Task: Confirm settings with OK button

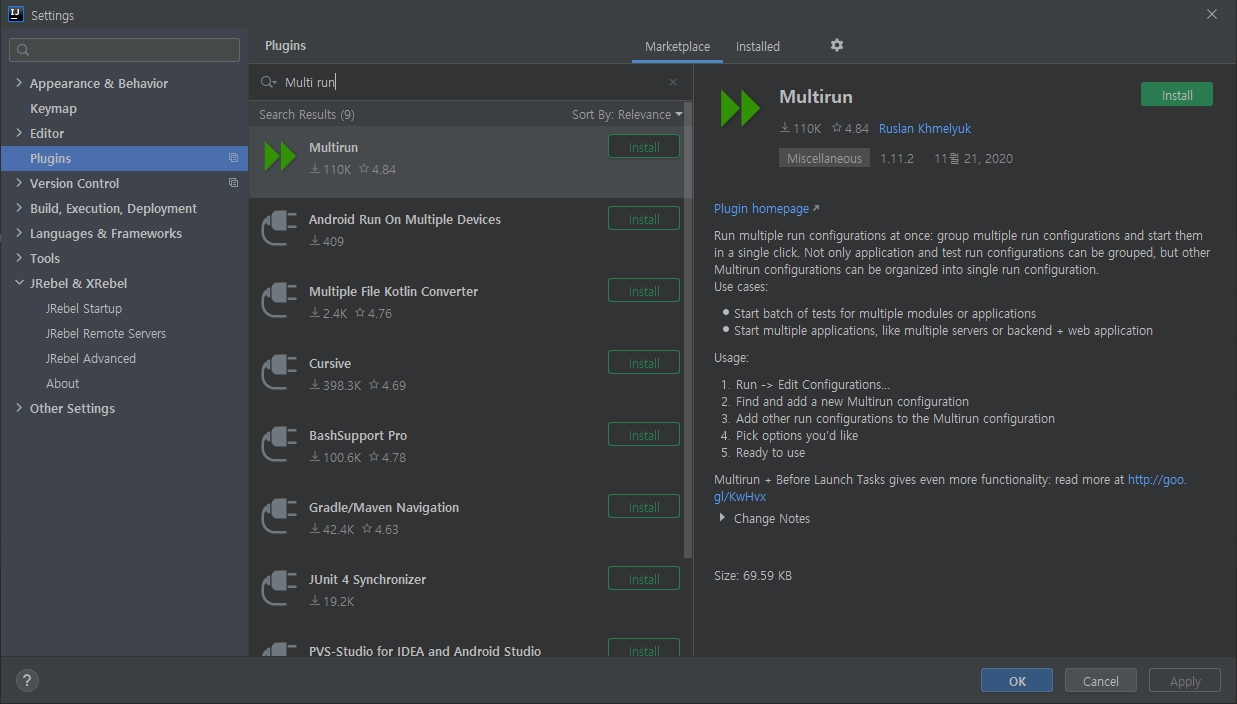Action: 1017,681
